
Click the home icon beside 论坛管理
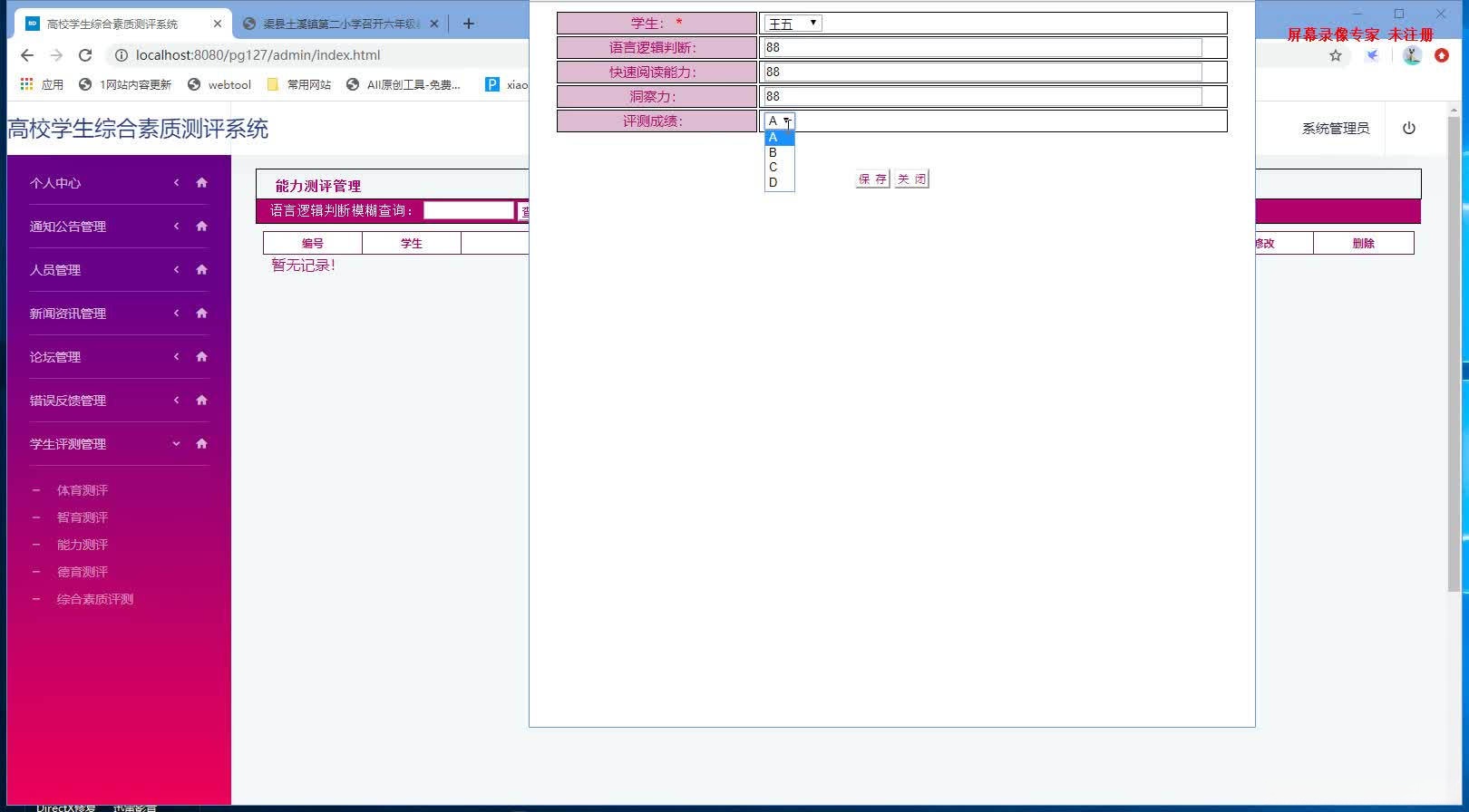[202, 356]
